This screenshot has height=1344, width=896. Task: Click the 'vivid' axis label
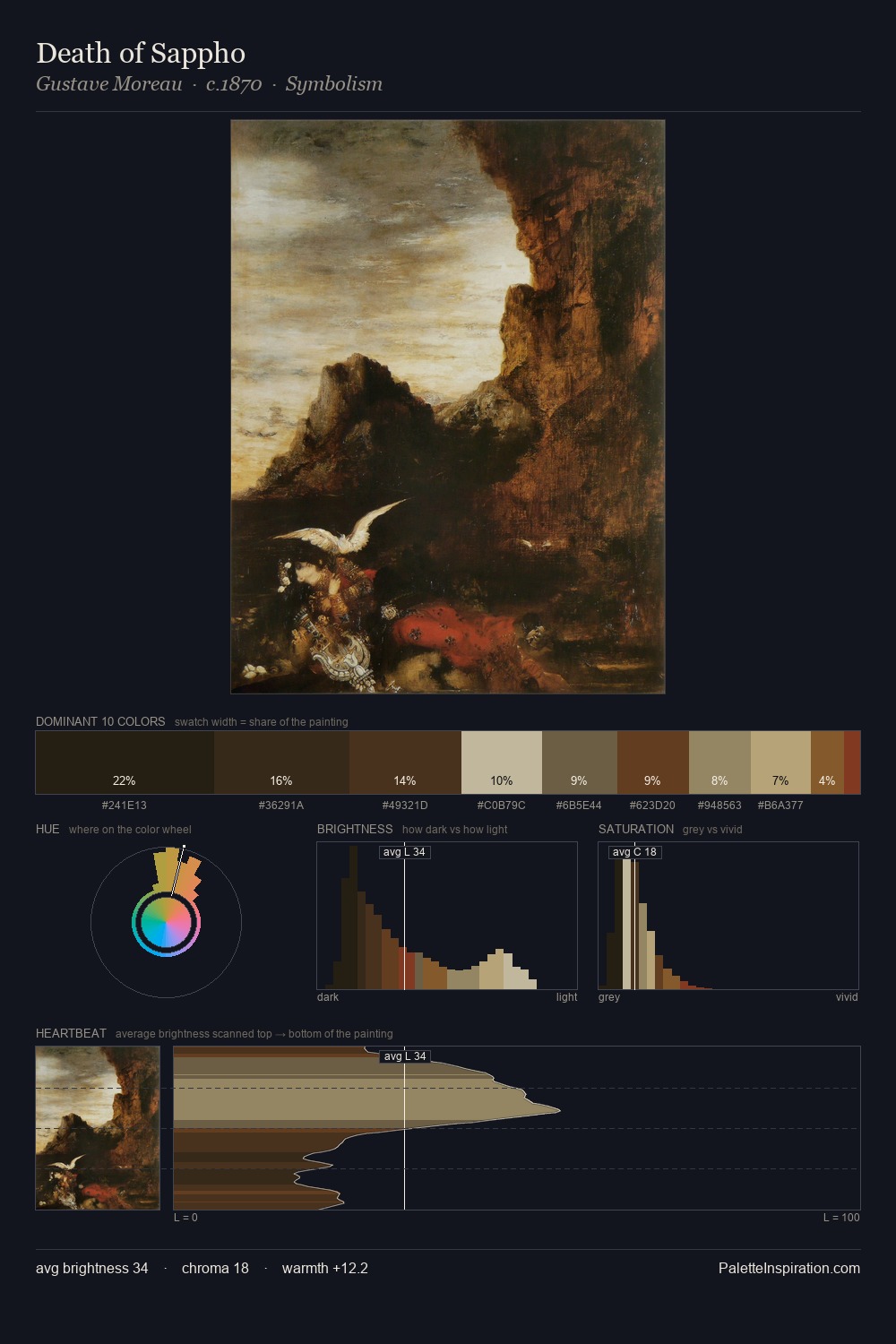pos(847,997)
